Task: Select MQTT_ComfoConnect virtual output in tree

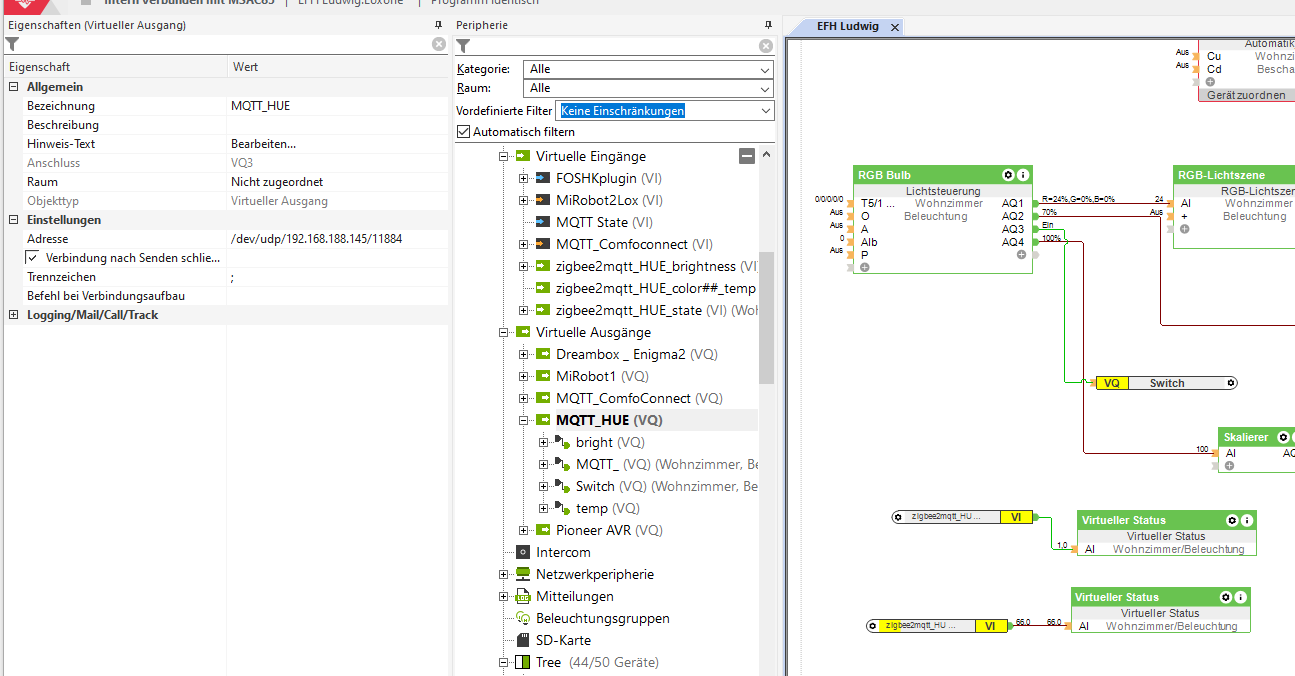Action: coord(625,398)
